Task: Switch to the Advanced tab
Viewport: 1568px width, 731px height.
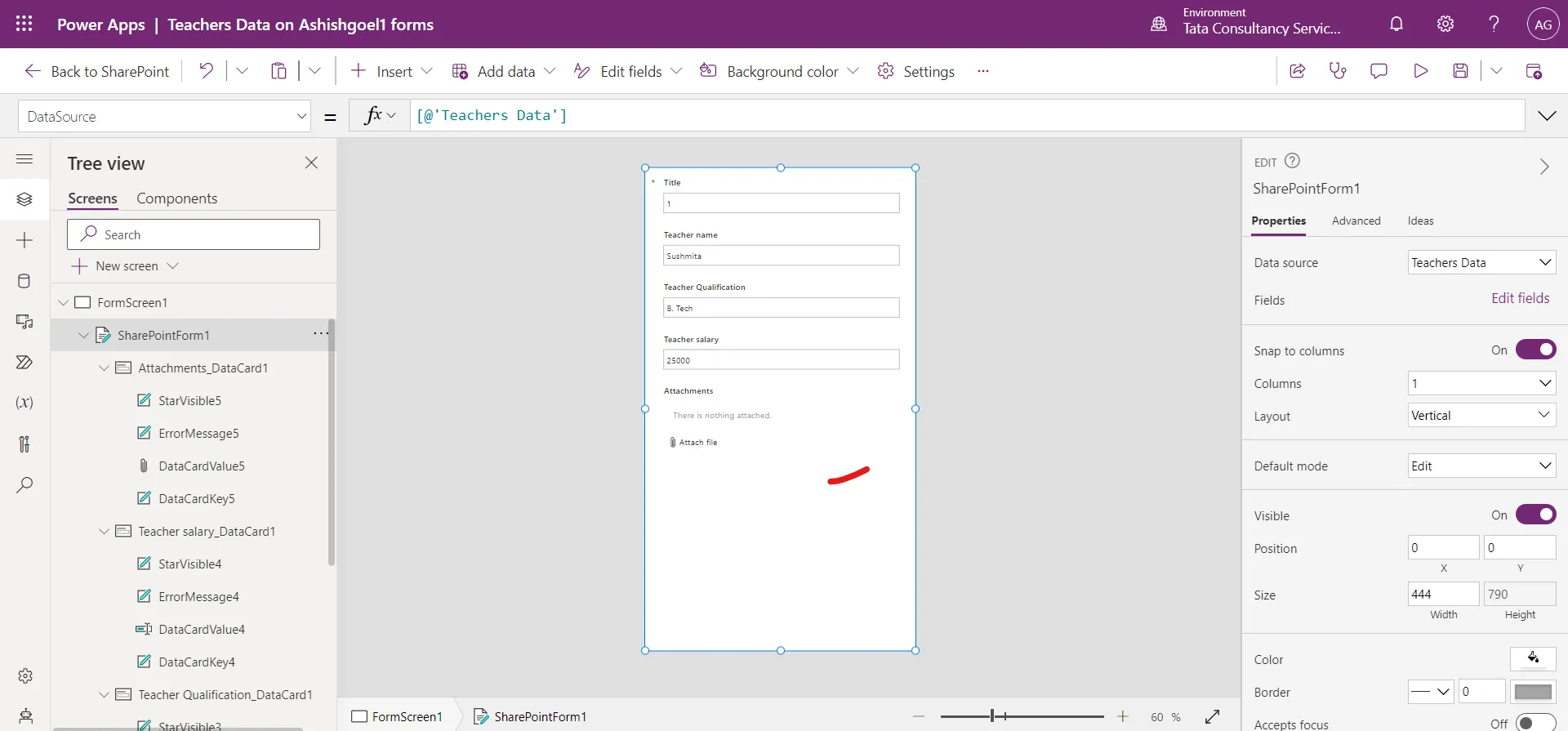Action: [1356, 221]
